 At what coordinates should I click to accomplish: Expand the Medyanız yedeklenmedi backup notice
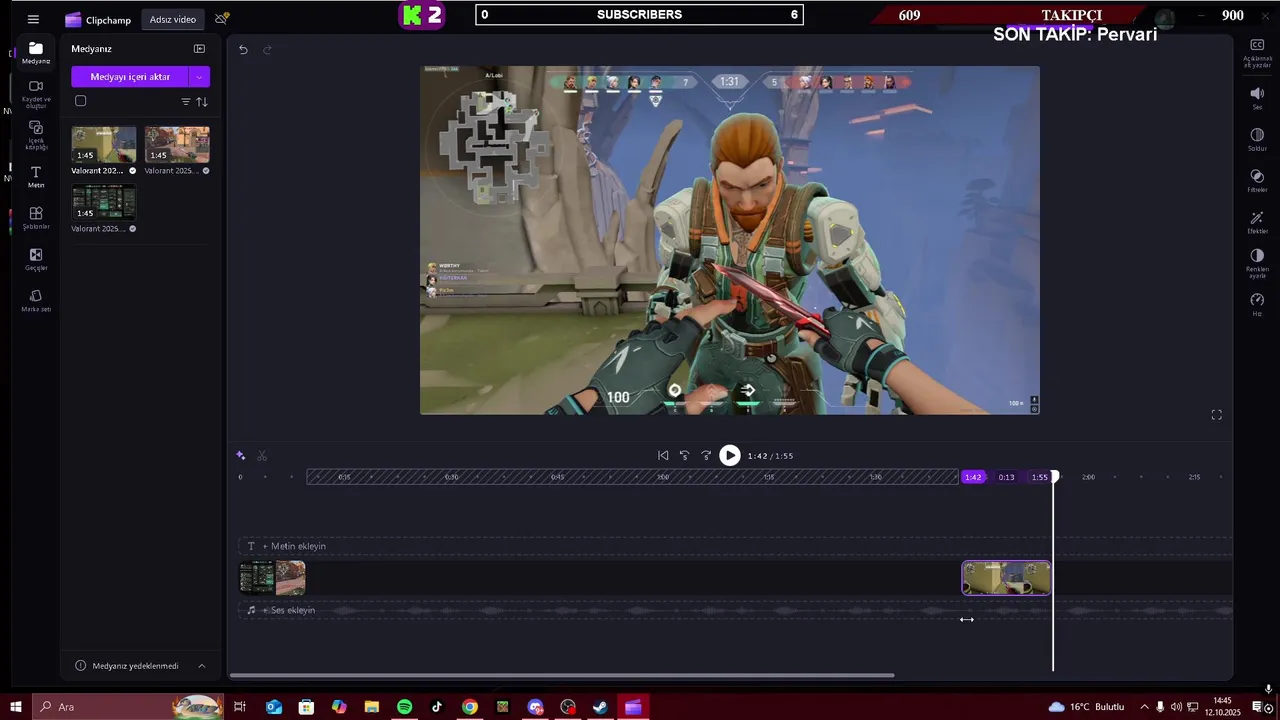tap(201, 666)
